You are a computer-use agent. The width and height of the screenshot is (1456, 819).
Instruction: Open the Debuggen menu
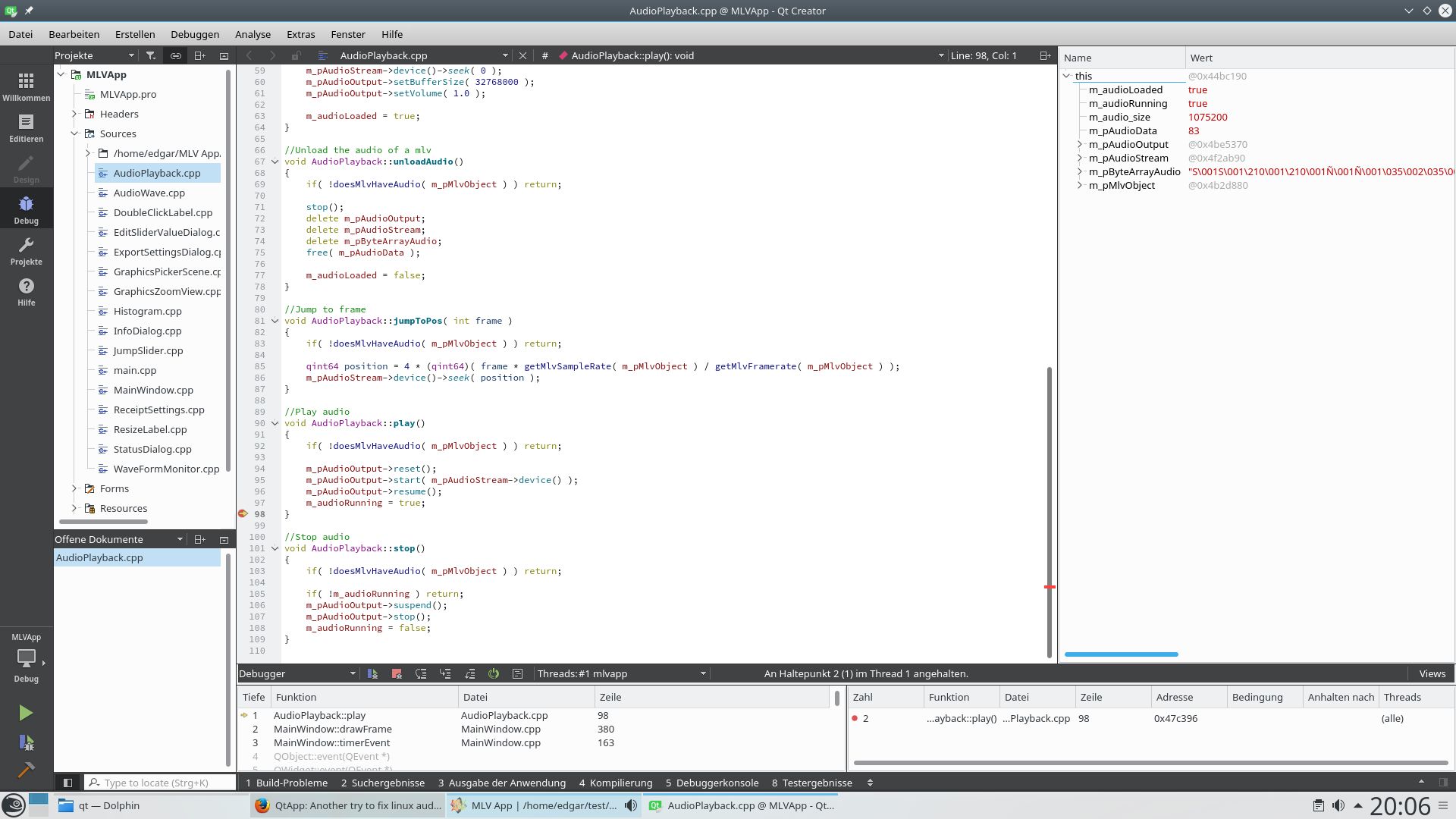[x=195, y=34]
